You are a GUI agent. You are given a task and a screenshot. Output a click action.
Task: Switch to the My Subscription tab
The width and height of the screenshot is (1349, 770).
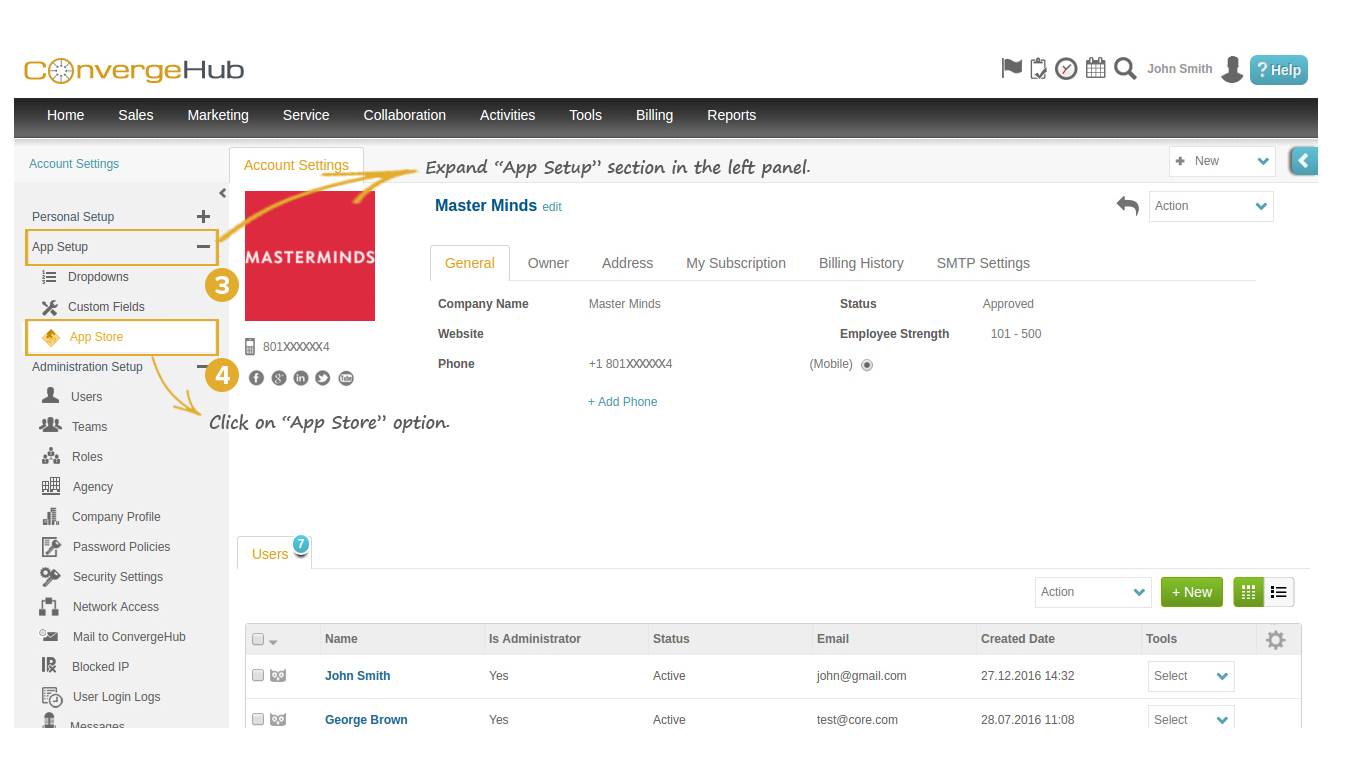[736, 263]
